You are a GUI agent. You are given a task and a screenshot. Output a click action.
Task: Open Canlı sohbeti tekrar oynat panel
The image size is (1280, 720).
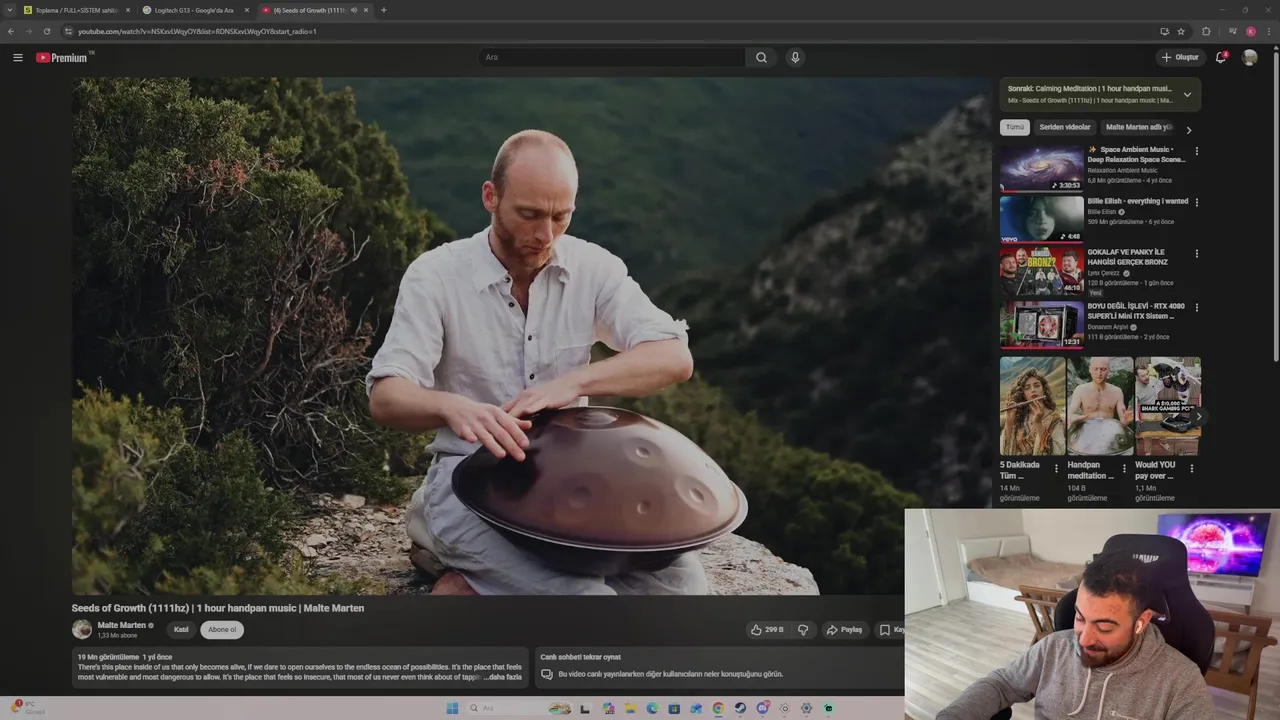point(718,666)
